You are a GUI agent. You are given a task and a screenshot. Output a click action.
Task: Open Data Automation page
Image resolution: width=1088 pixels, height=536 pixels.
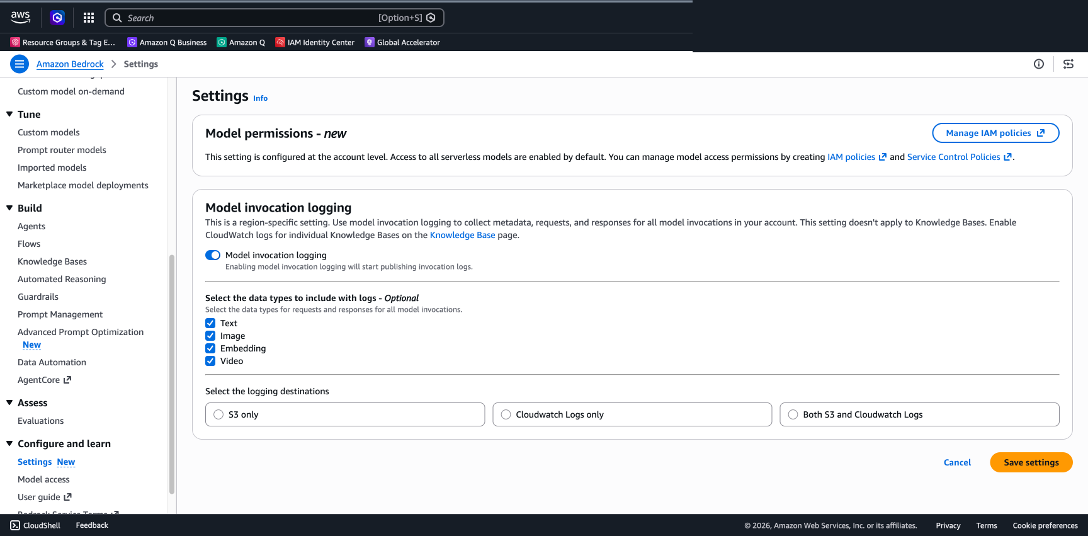click(x=52, y=362)
